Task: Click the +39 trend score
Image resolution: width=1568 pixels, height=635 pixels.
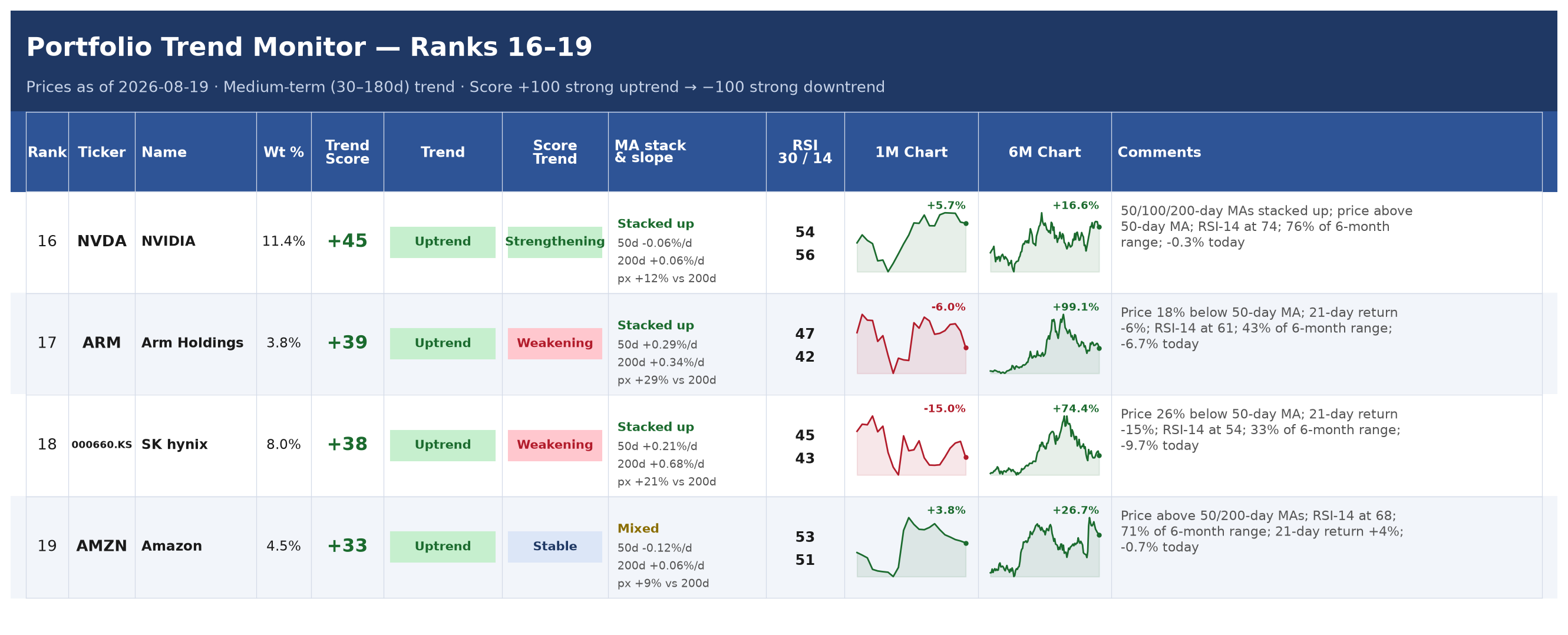Action: click(347, 343)
